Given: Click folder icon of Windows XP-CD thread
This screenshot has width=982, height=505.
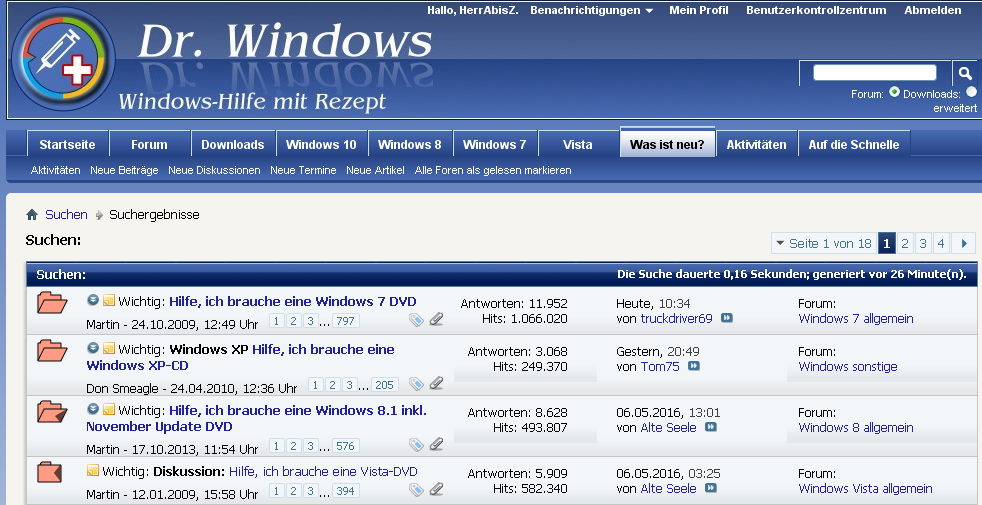Looking at the screenshot, I should 52,350.
